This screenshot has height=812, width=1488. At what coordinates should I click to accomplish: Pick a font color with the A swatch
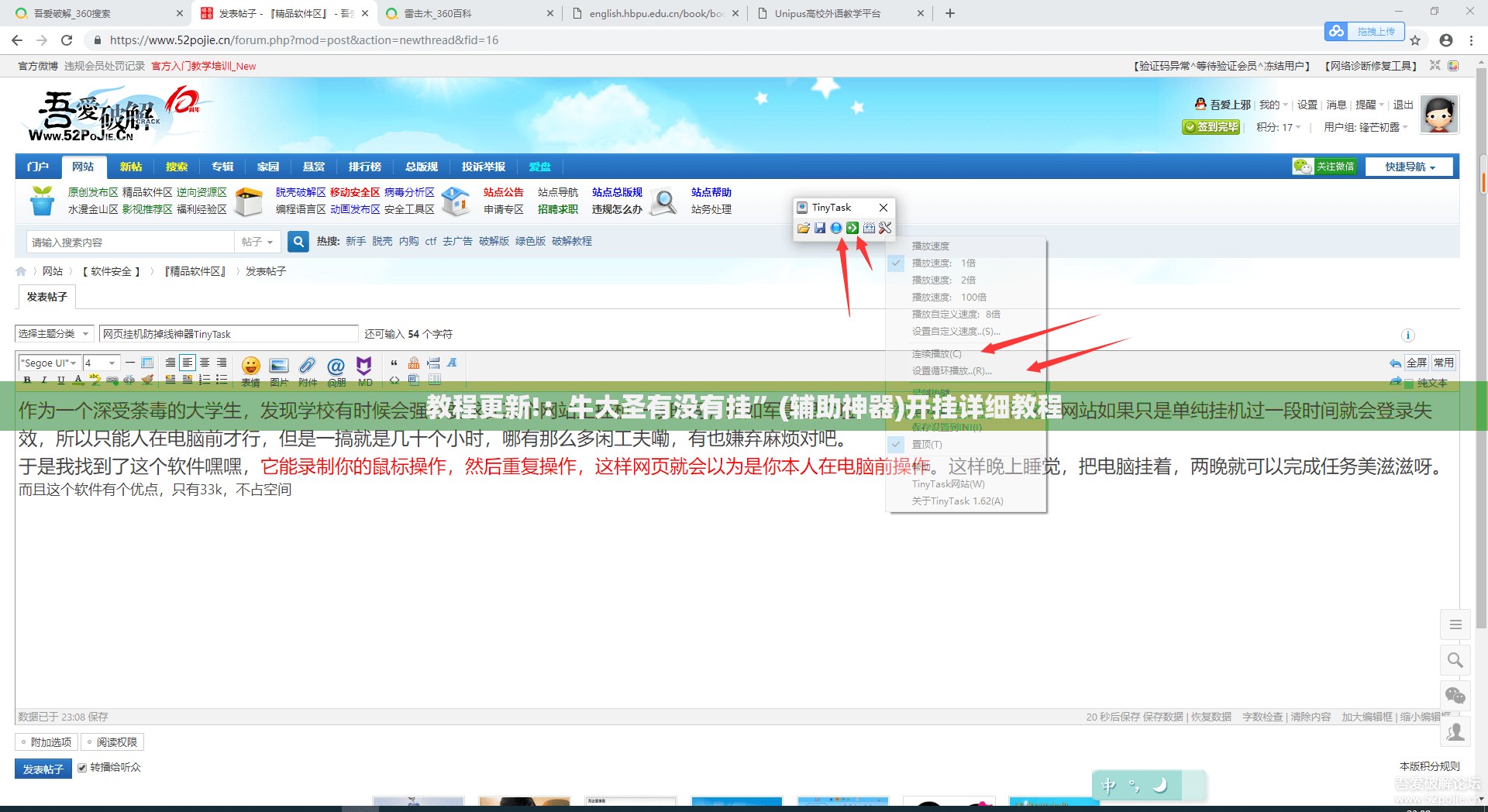tap(78, 380)
